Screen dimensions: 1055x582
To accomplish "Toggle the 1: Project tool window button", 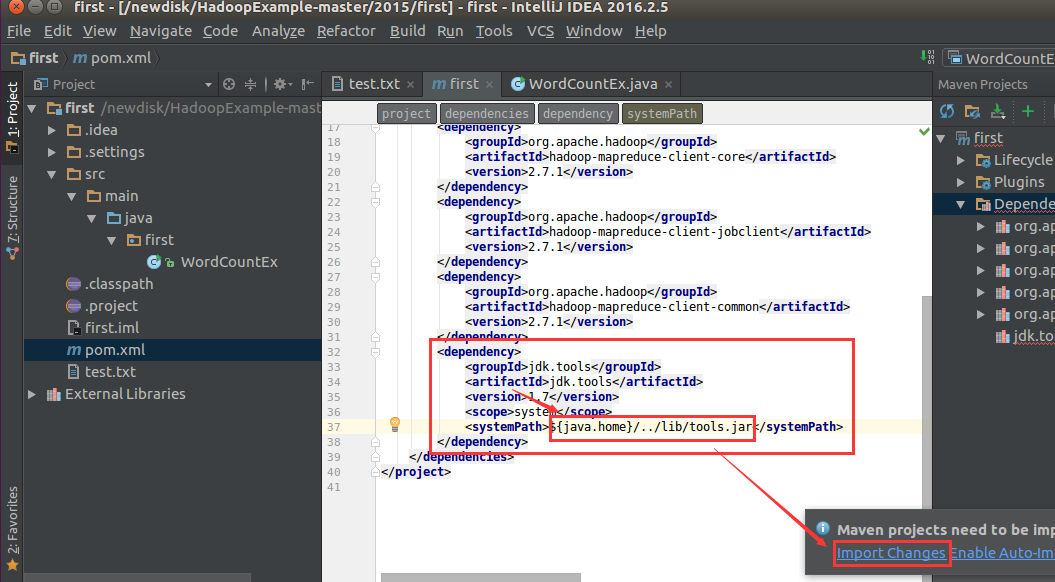I will [x=12, y=116].
